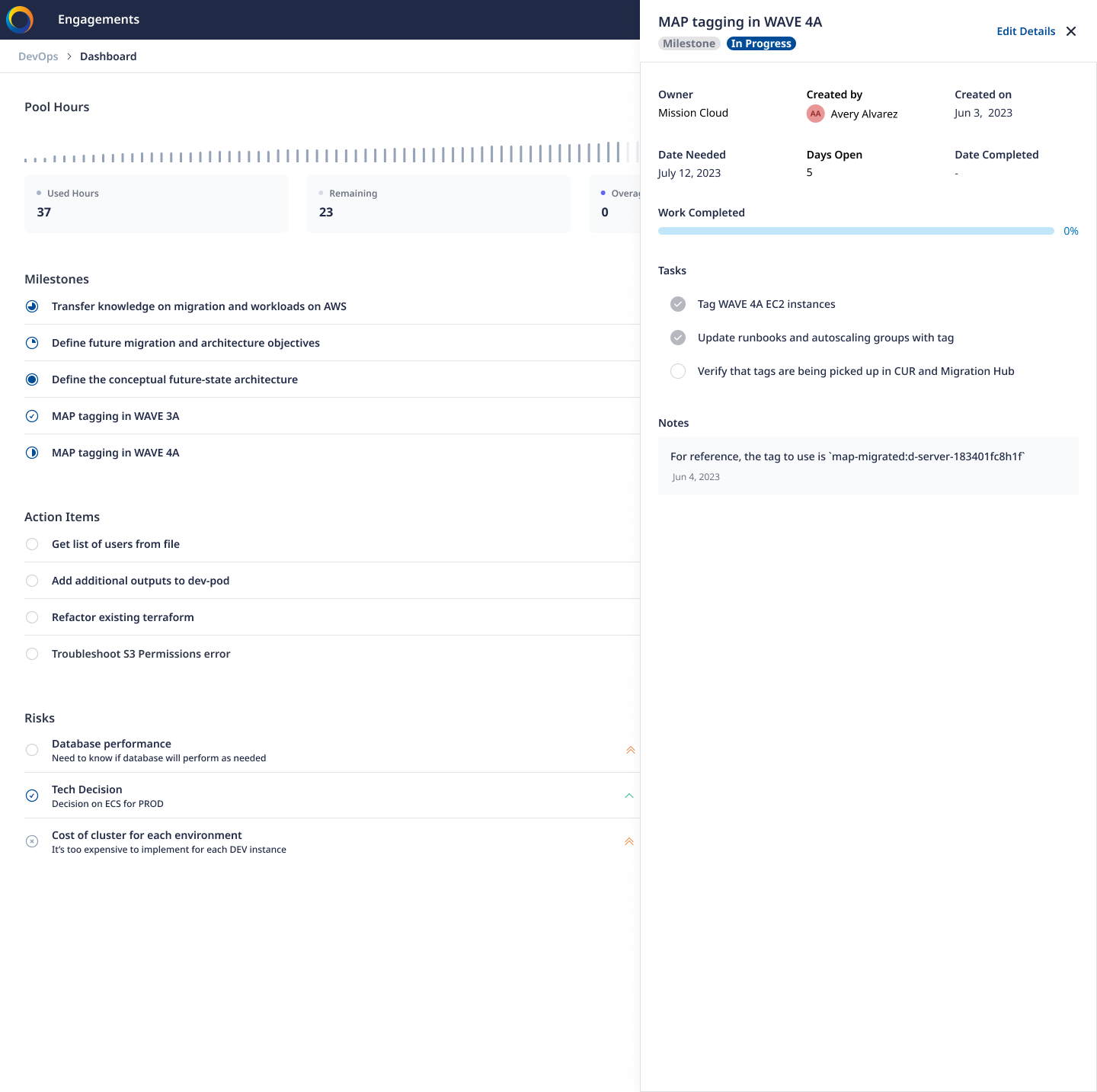Click the Work Completed progress bar
Viewport: 1097px width, 1092px height.
[x=856, y=231]
